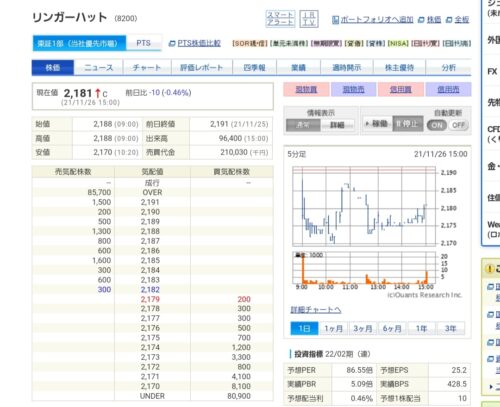
Task: Click bid price 2,179 in order book
Action: [x=150, y=299]
